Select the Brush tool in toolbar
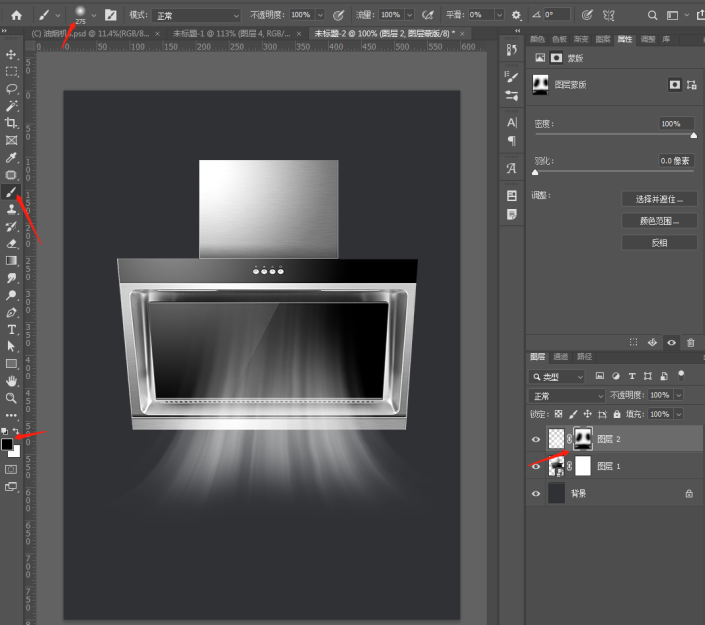Viewport: 705px width, 625px height. (11, 192)
